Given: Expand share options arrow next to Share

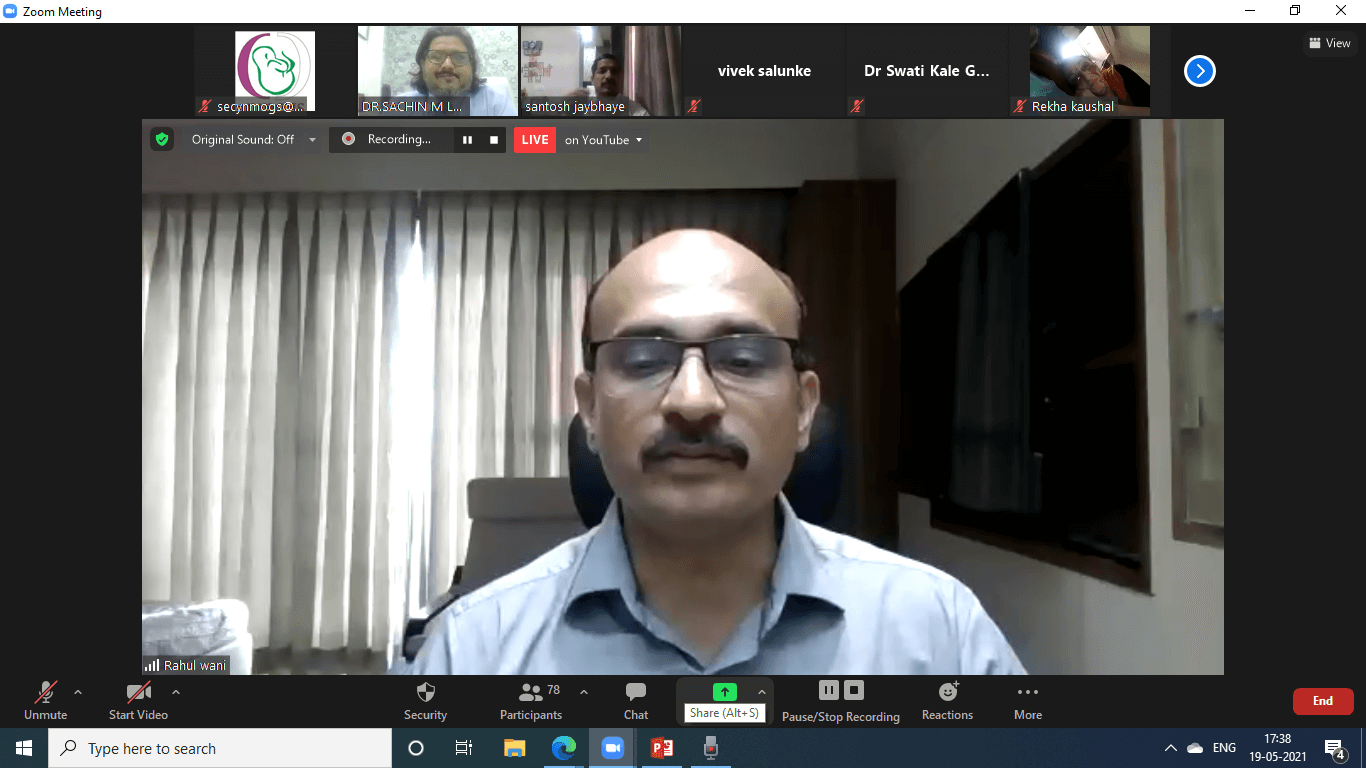Looking at the screenshot, I should tap(761, 692).
